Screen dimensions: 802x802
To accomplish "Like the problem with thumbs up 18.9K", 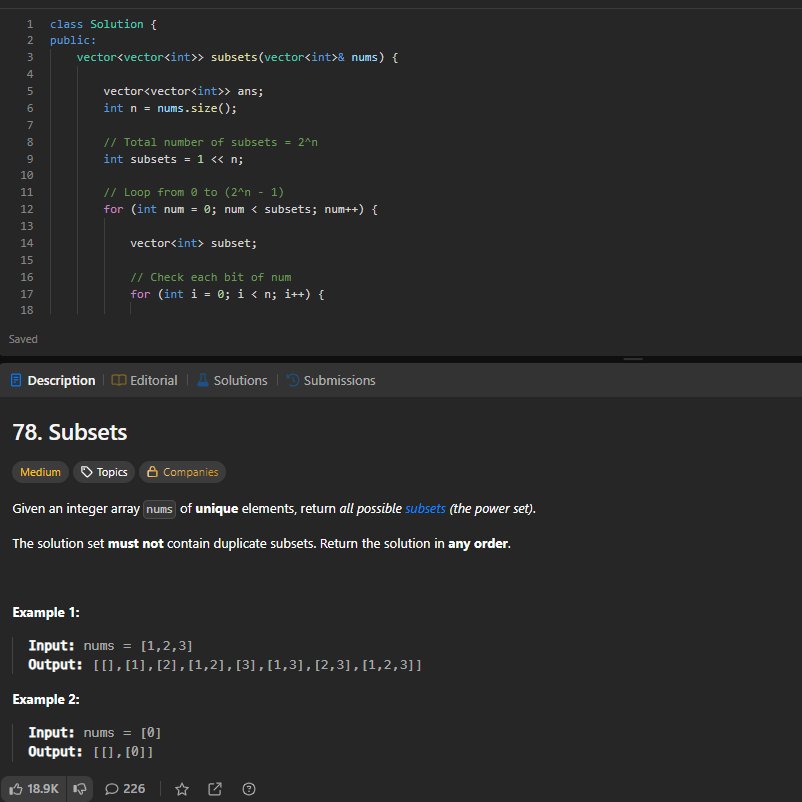I will (x=33, y=789).
